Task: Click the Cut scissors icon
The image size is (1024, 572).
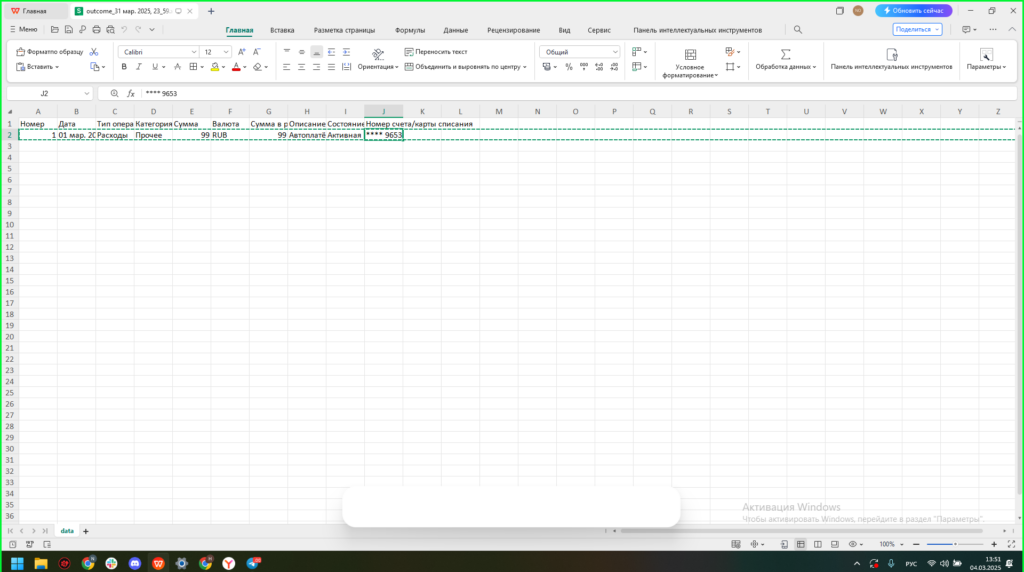Action: pyautogui.click(x=94, y=52)
